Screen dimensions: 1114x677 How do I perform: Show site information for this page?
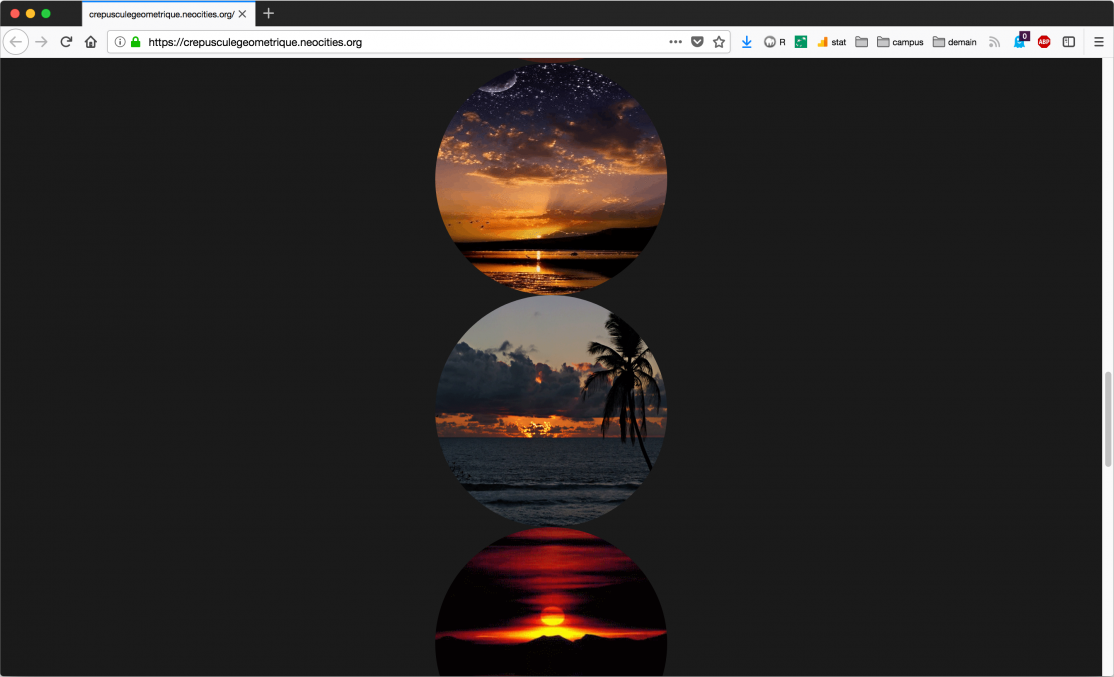pos(120,42)
